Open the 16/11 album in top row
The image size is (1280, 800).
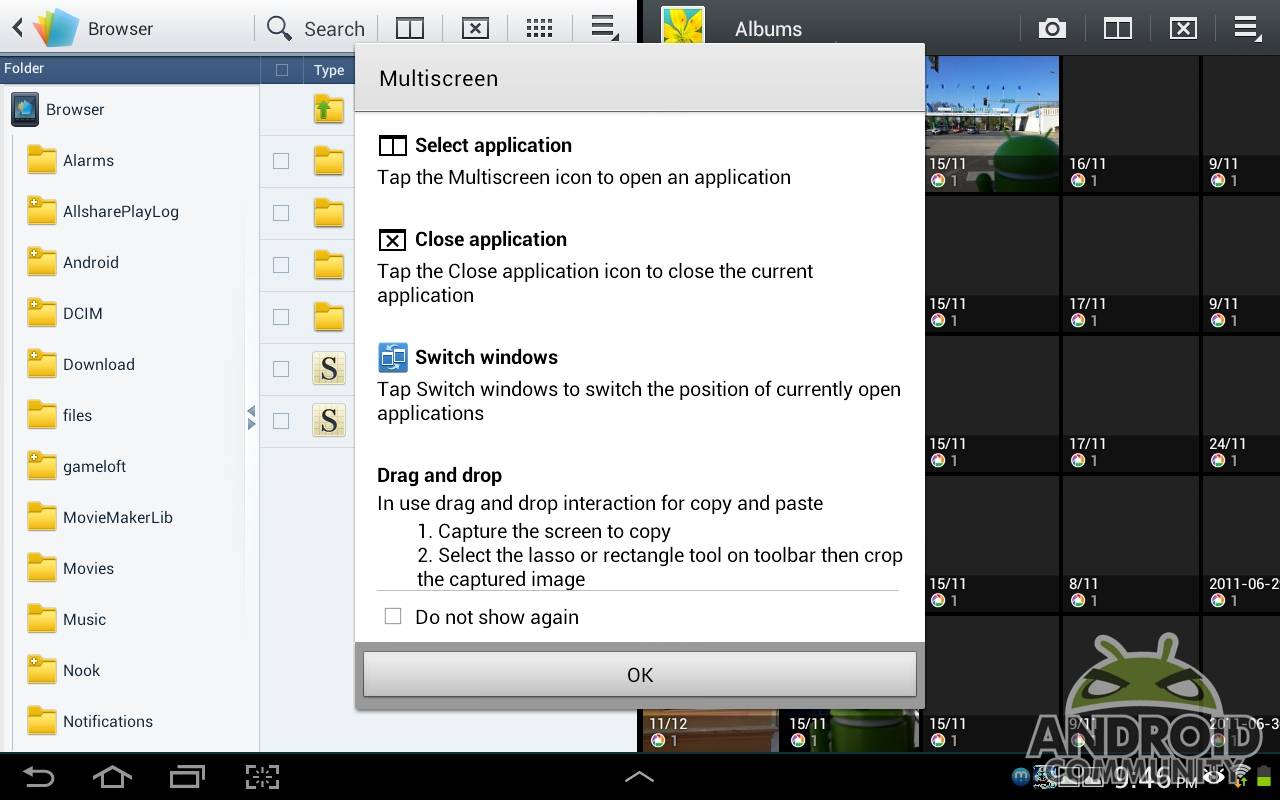(1130, 123)
